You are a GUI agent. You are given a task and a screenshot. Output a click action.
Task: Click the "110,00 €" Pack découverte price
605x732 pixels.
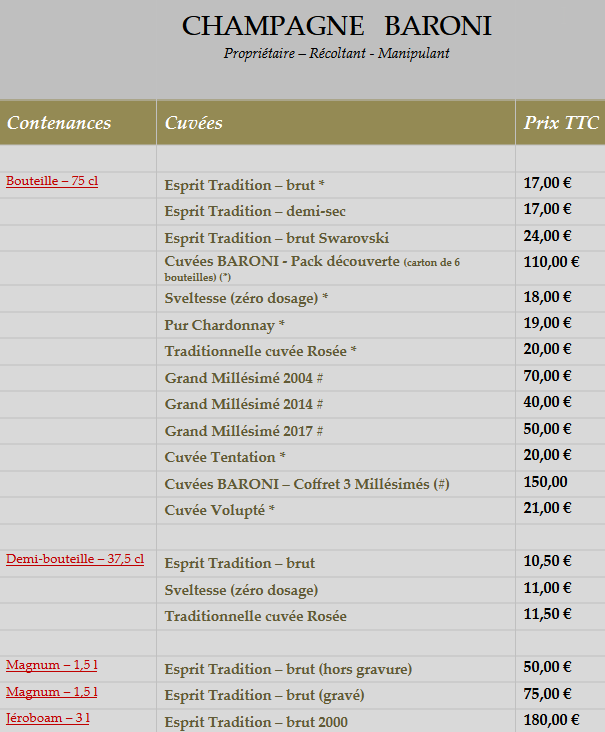(551, 262)
